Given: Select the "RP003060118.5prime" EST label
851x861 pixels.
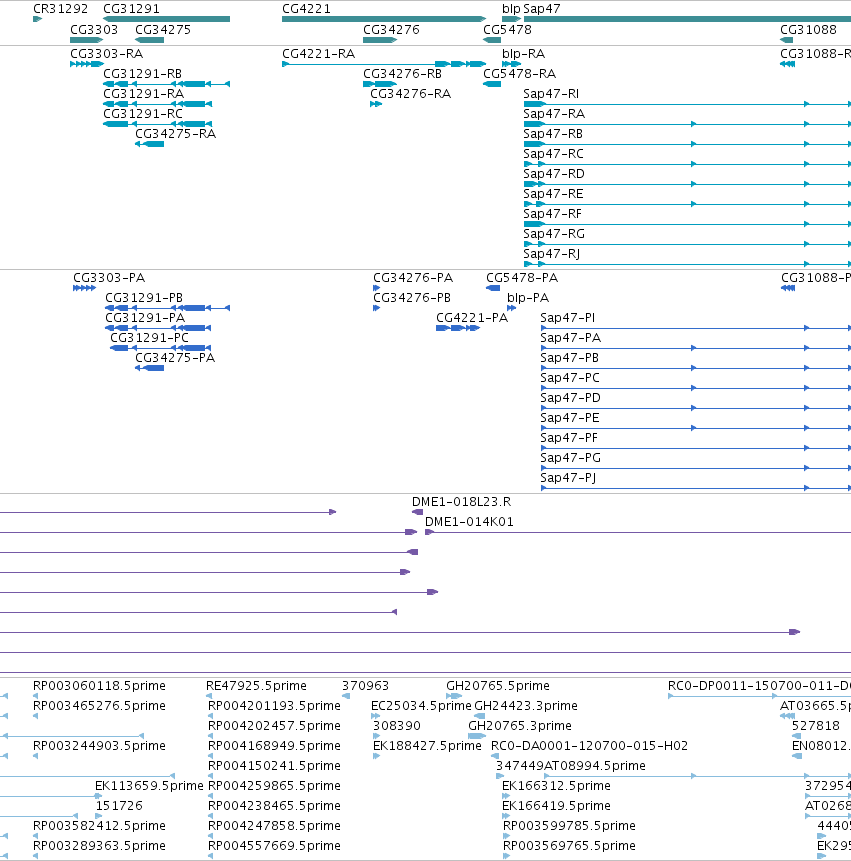Looking at the screenshot, I should [x=99, y=686].
